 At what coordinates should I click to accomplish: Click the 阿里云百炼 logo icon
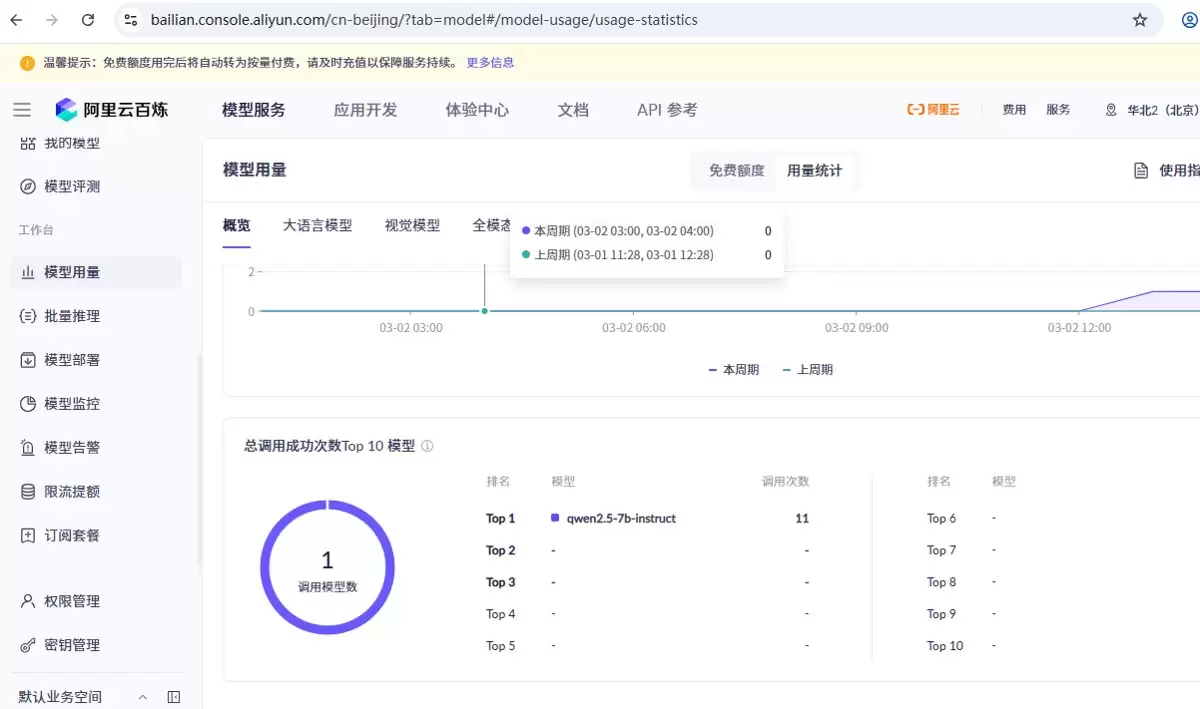[x=66, y=110]
